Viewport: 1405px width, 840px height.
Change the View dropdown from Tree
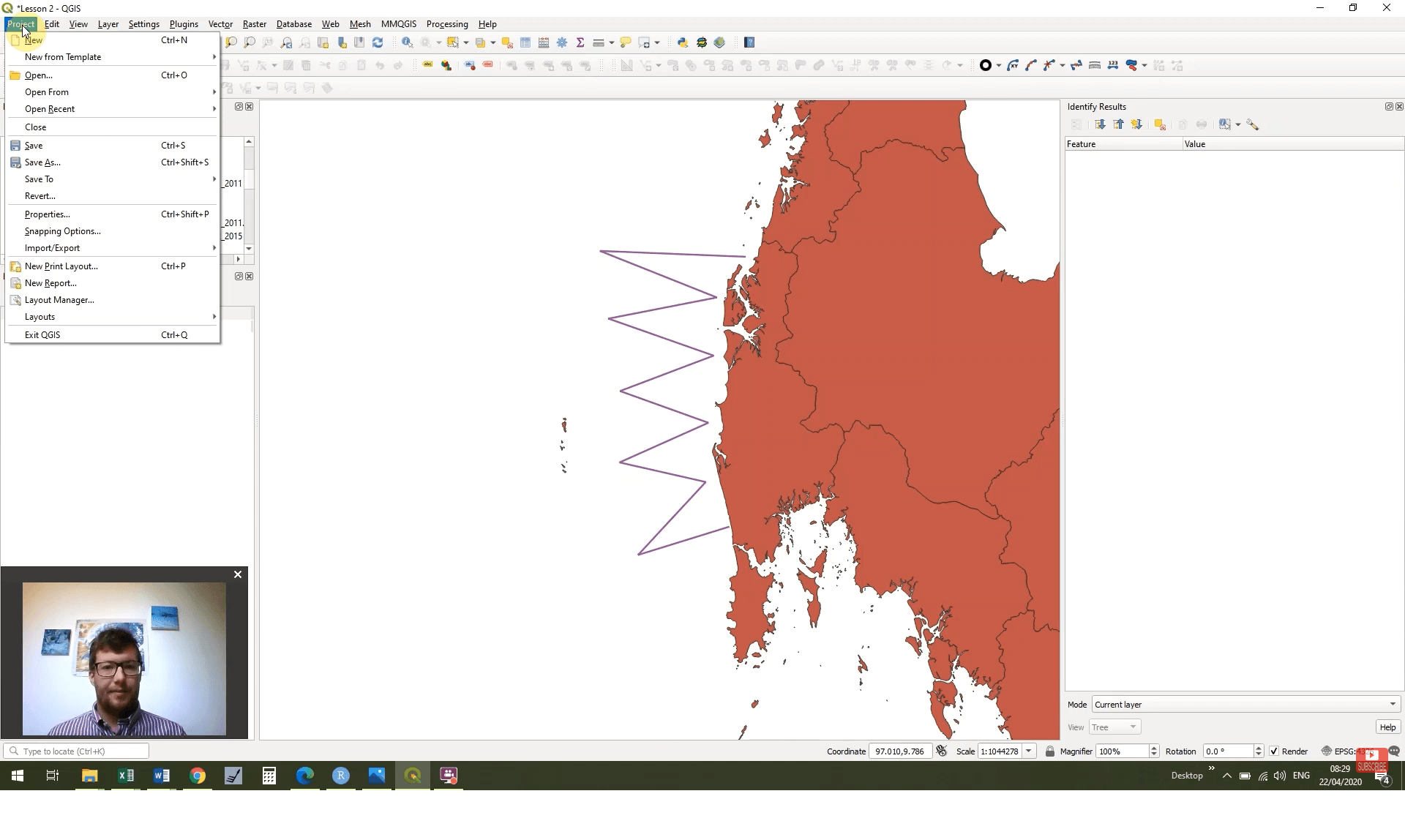click(x=1114, y=727)
